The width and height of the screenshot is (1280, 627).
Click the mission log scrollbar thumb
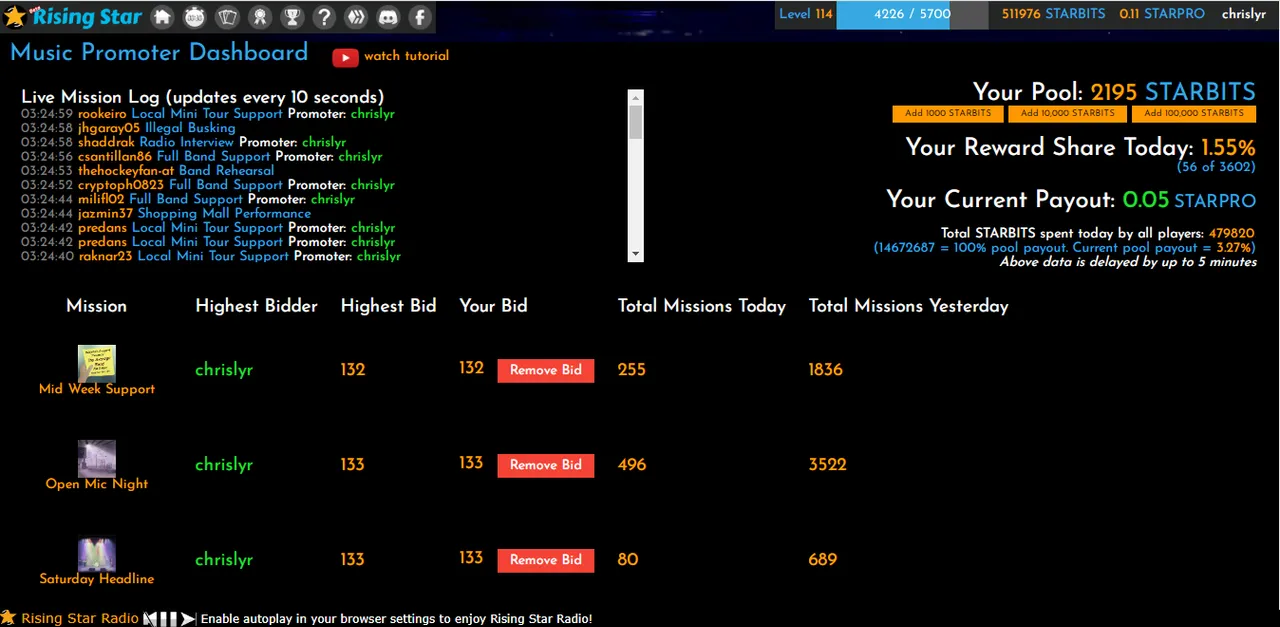pos(635,121)
